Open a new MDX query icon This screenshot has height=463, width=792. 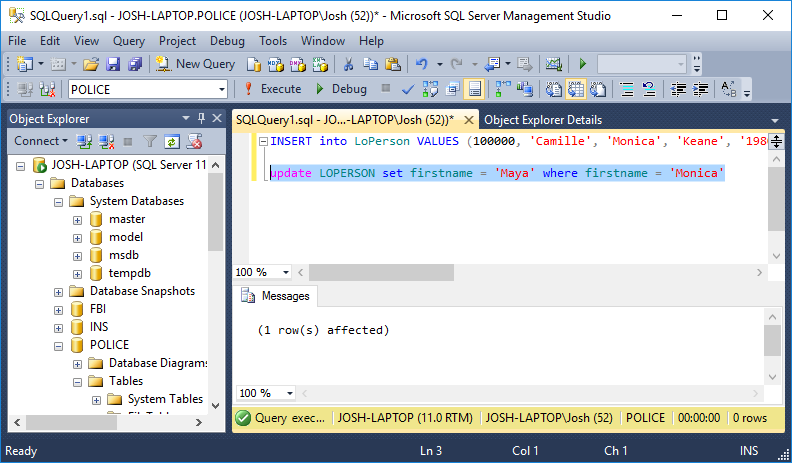(x=276, y=64)
